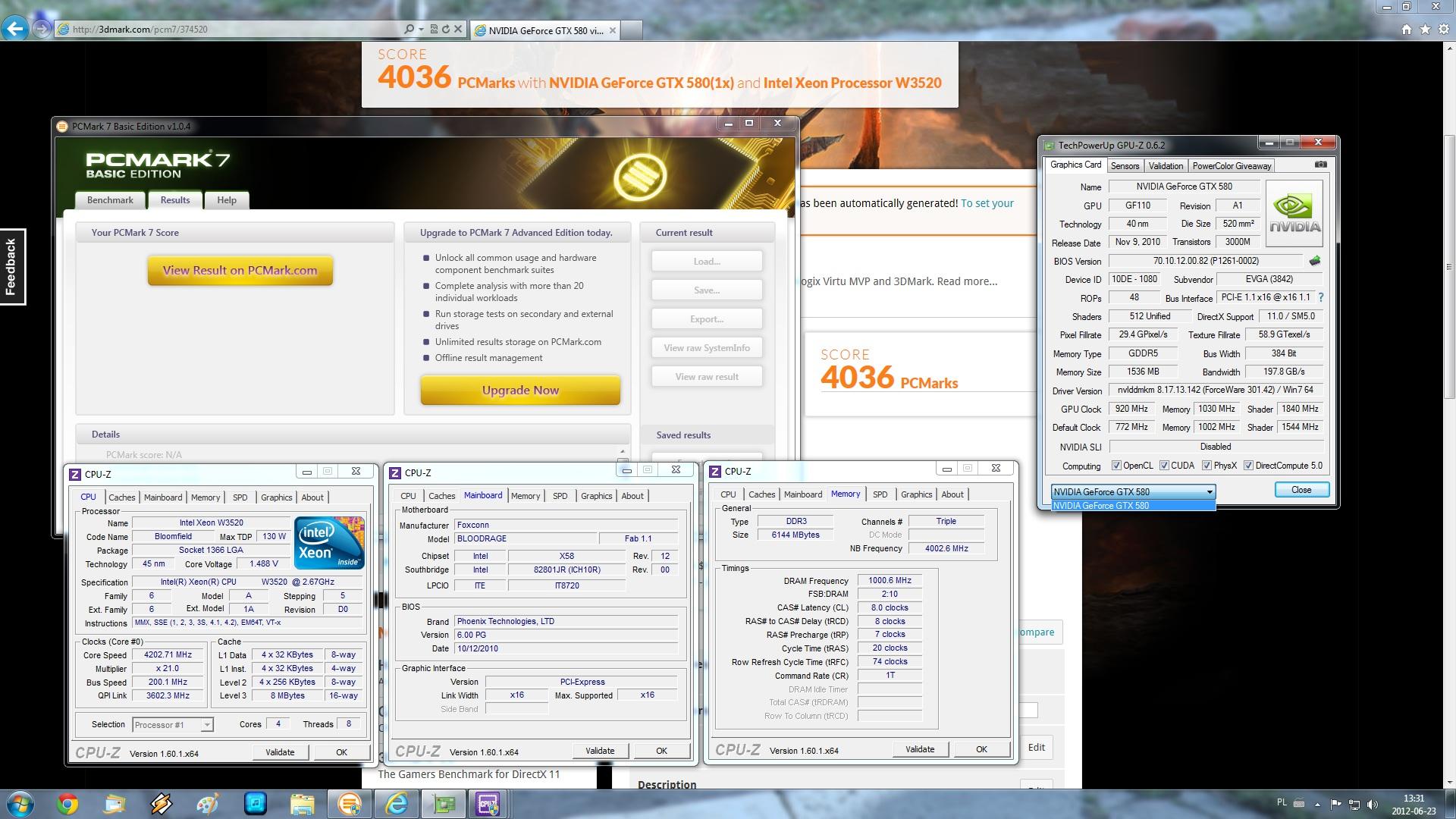Click the 'To set your' link
Screen dimensions: 1456x819
(x=987, y=203)
